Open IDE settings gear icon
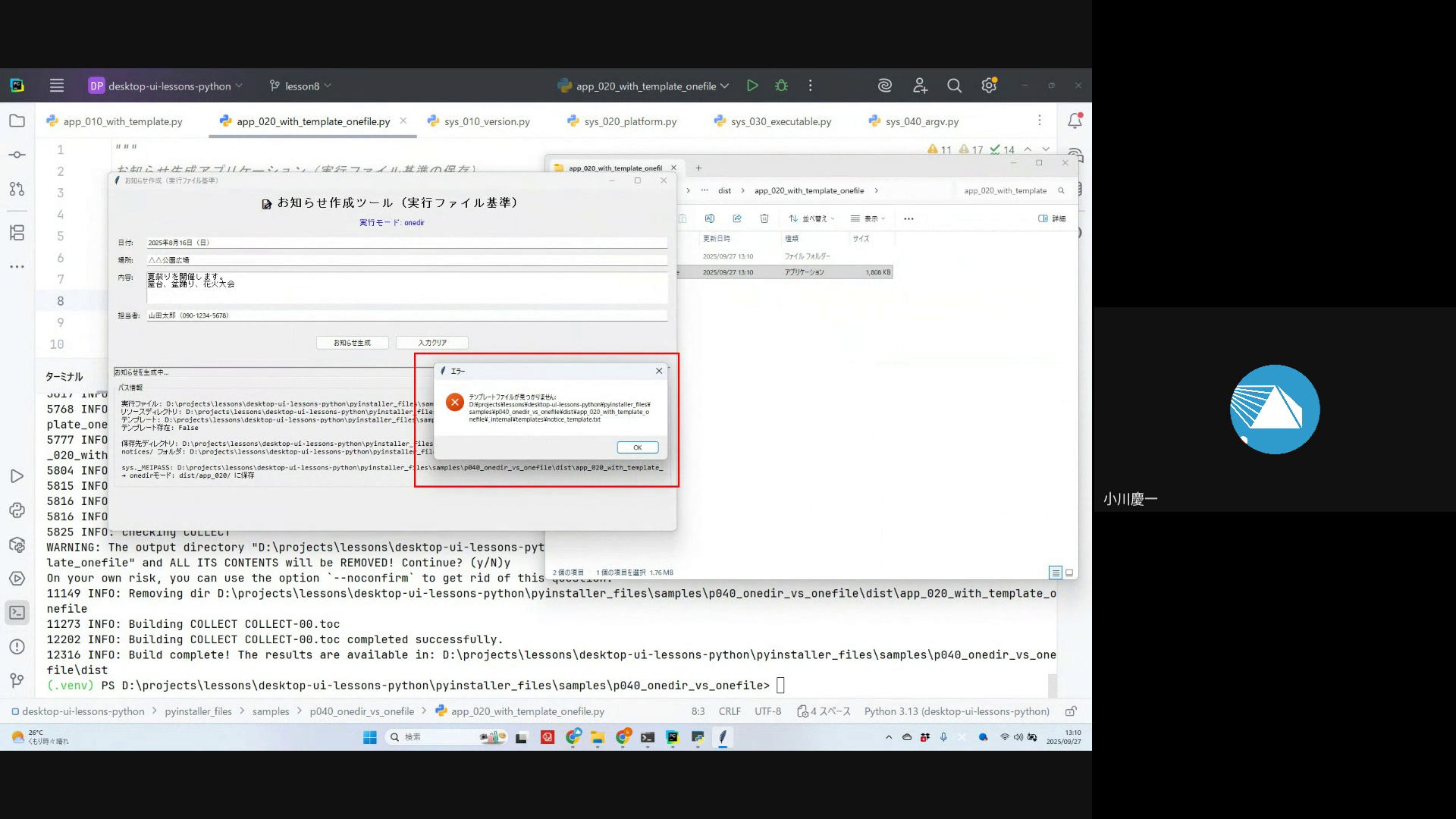The width and height of the screenshot is (1456, 819). (x=988, y=86)
